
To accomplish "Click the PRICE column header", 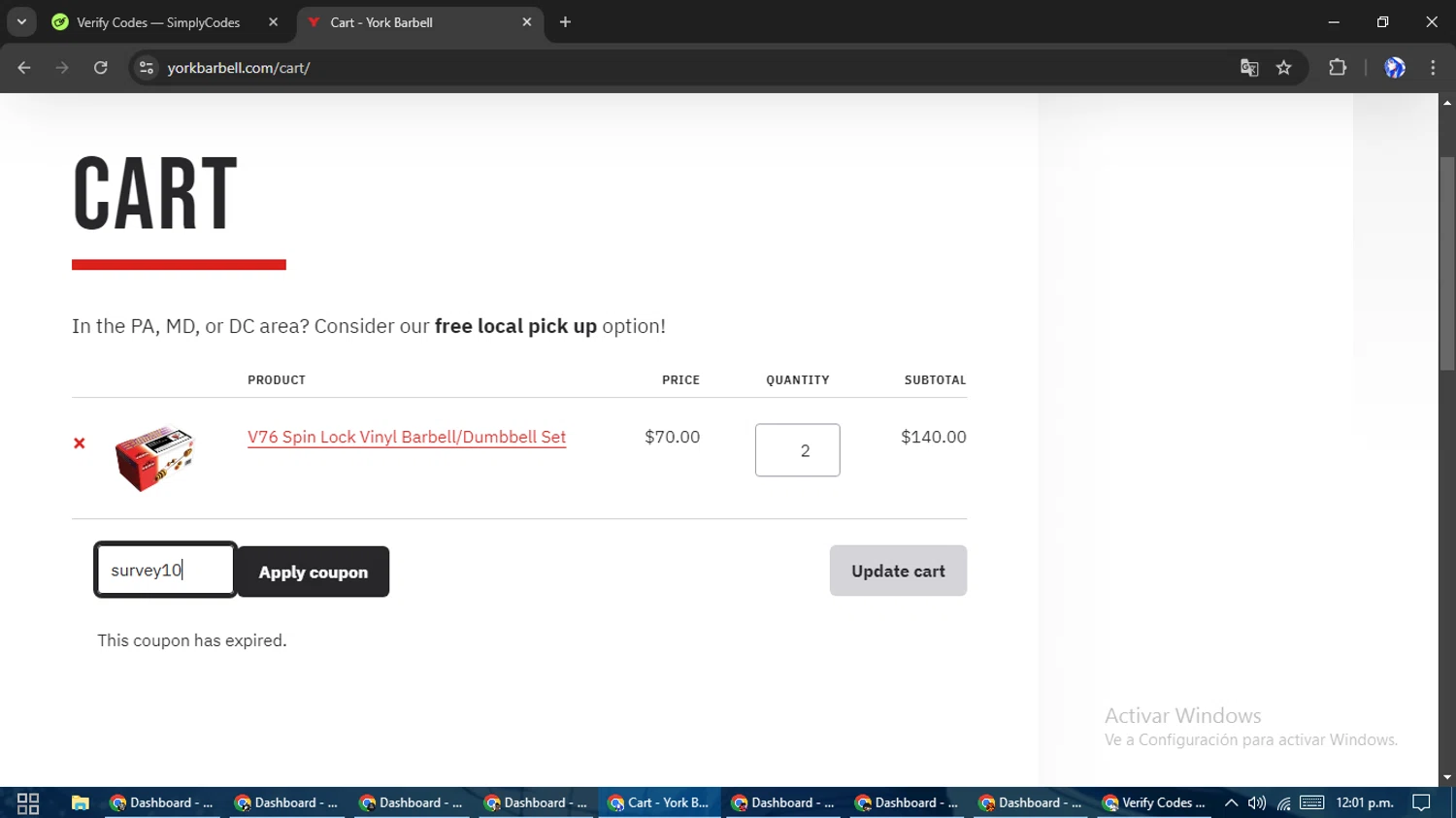I will [680, 379].
